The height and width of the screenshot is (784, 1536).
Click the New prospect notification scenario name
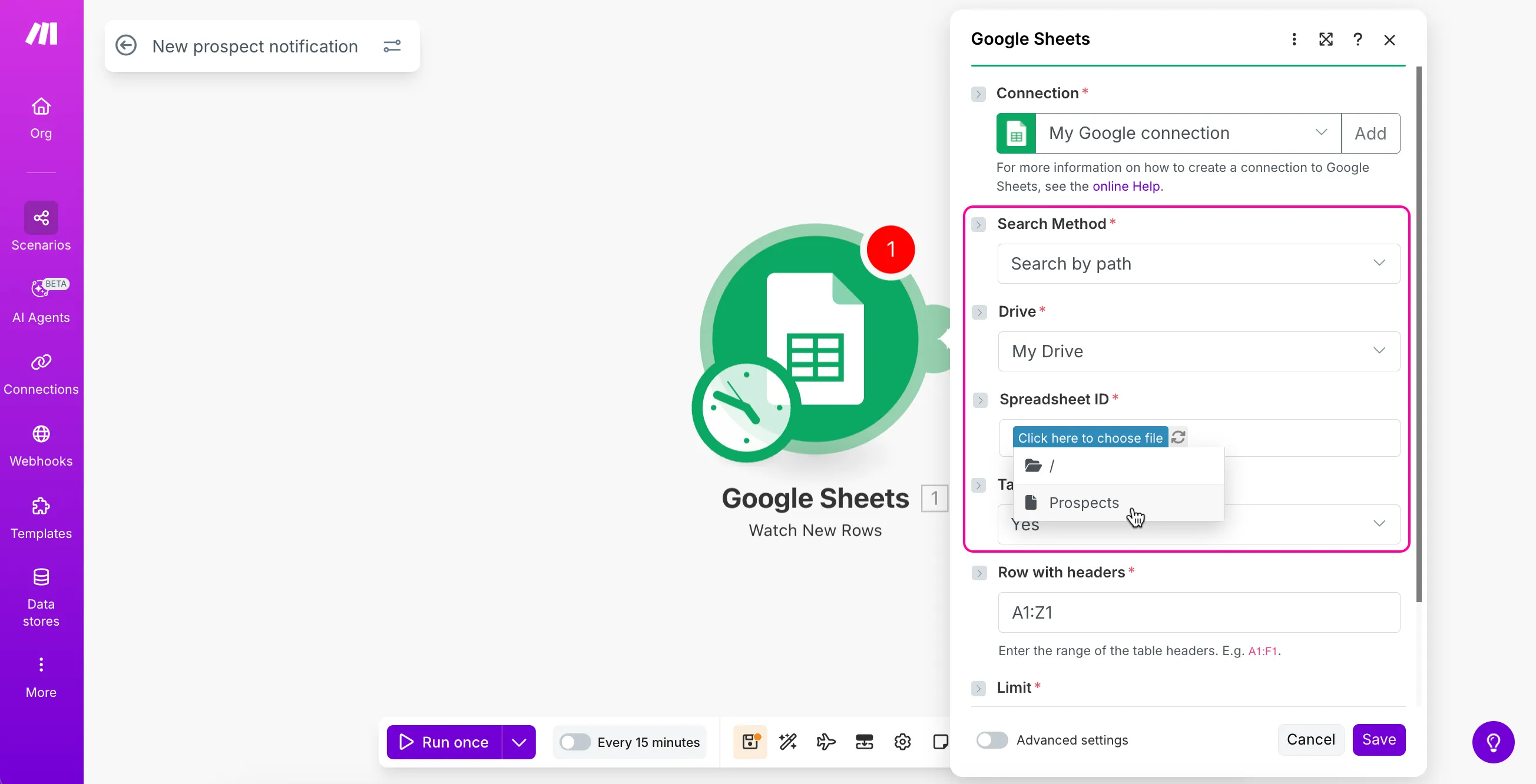(255, 46)
